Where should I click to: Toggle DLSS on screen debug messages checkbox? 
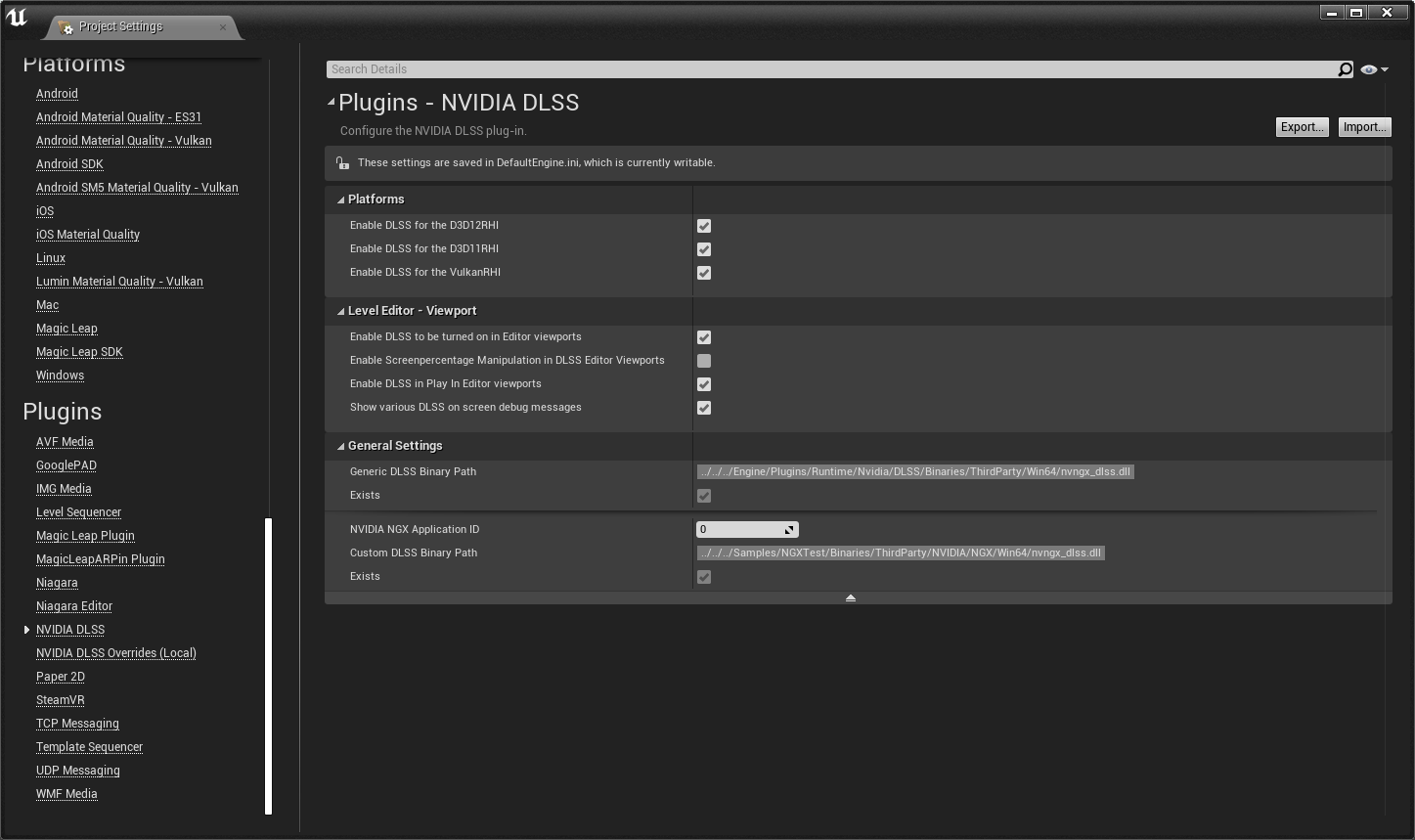click(704, 408)
